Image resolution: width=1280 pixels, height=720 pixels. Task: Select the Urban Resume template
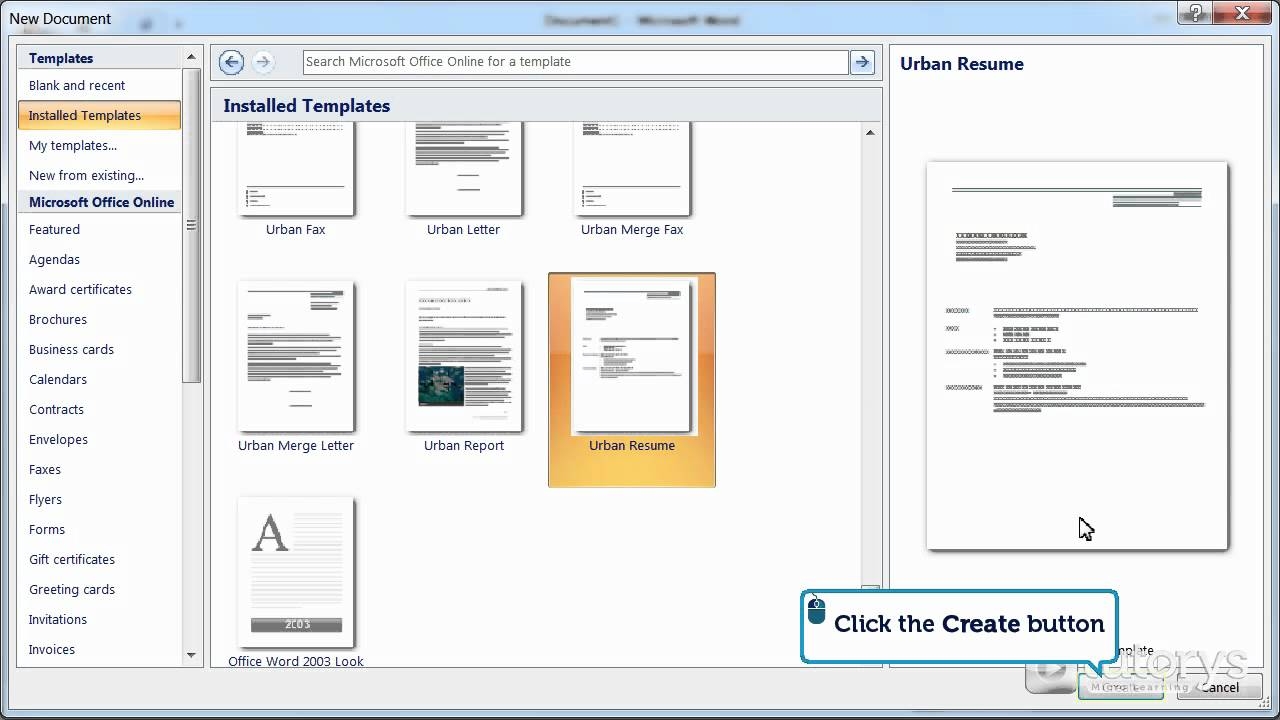click(632, 380)
